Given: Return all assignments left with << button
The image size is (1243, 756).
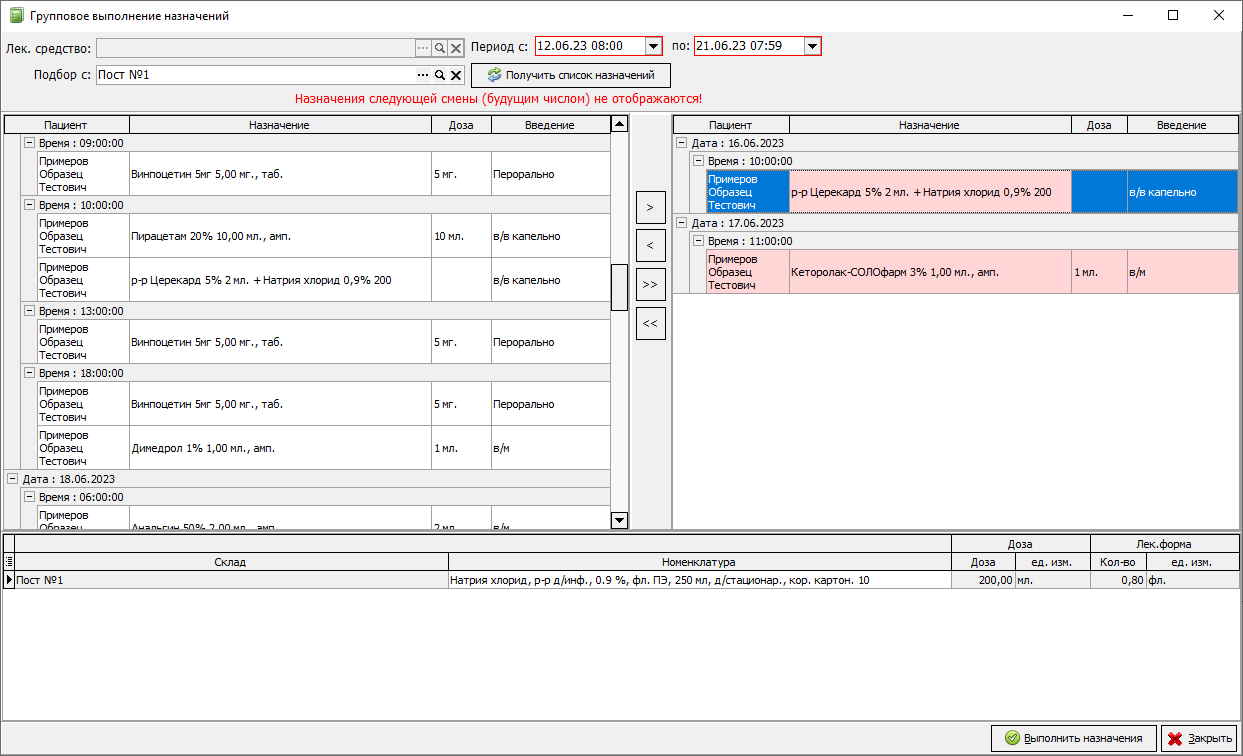Looking at the screenshot, I should pos(650,323).
